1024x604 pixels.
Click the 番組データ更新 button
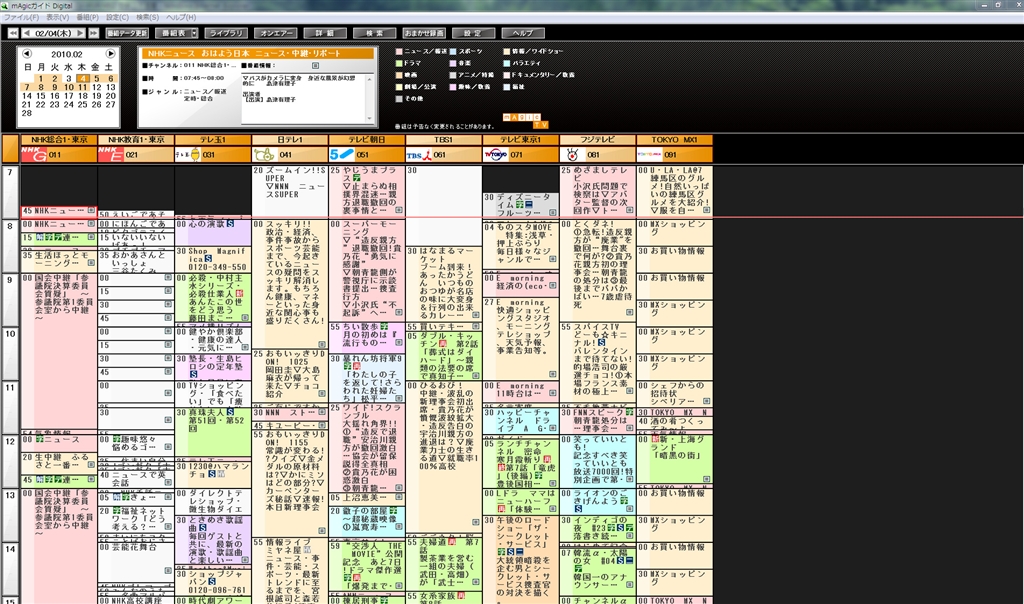tap(127, 33)
